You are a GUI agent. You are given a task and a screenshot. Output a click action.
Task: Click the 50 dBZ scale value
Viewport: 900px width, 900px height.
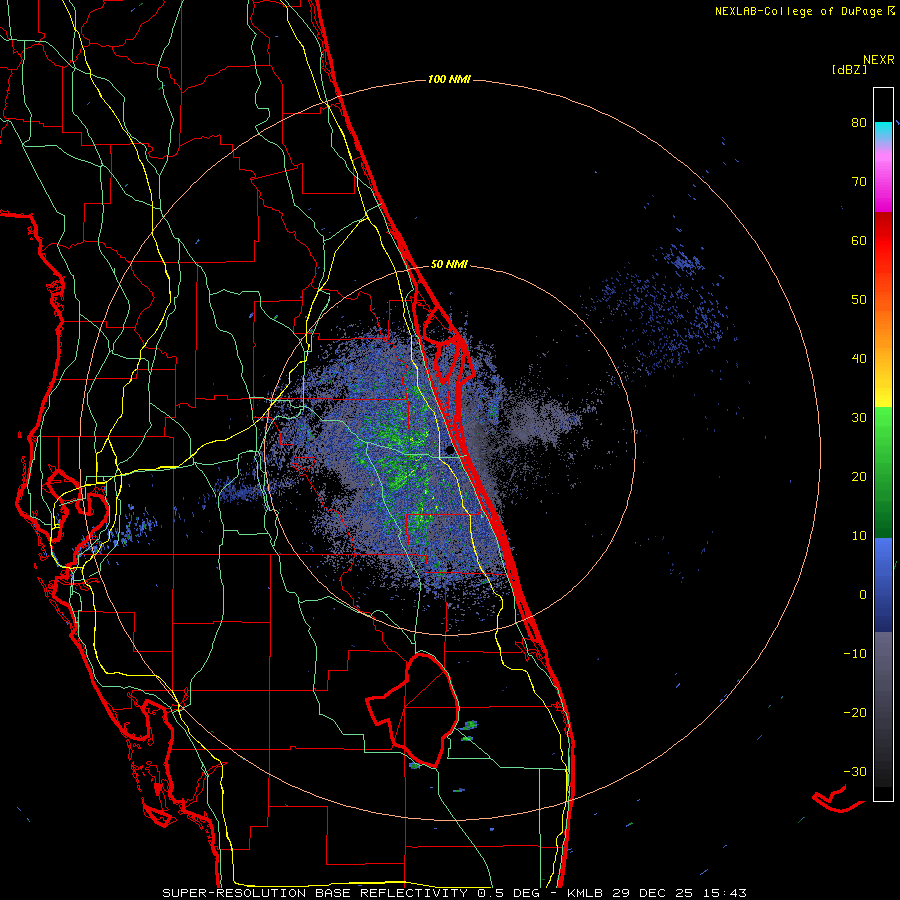859,300
